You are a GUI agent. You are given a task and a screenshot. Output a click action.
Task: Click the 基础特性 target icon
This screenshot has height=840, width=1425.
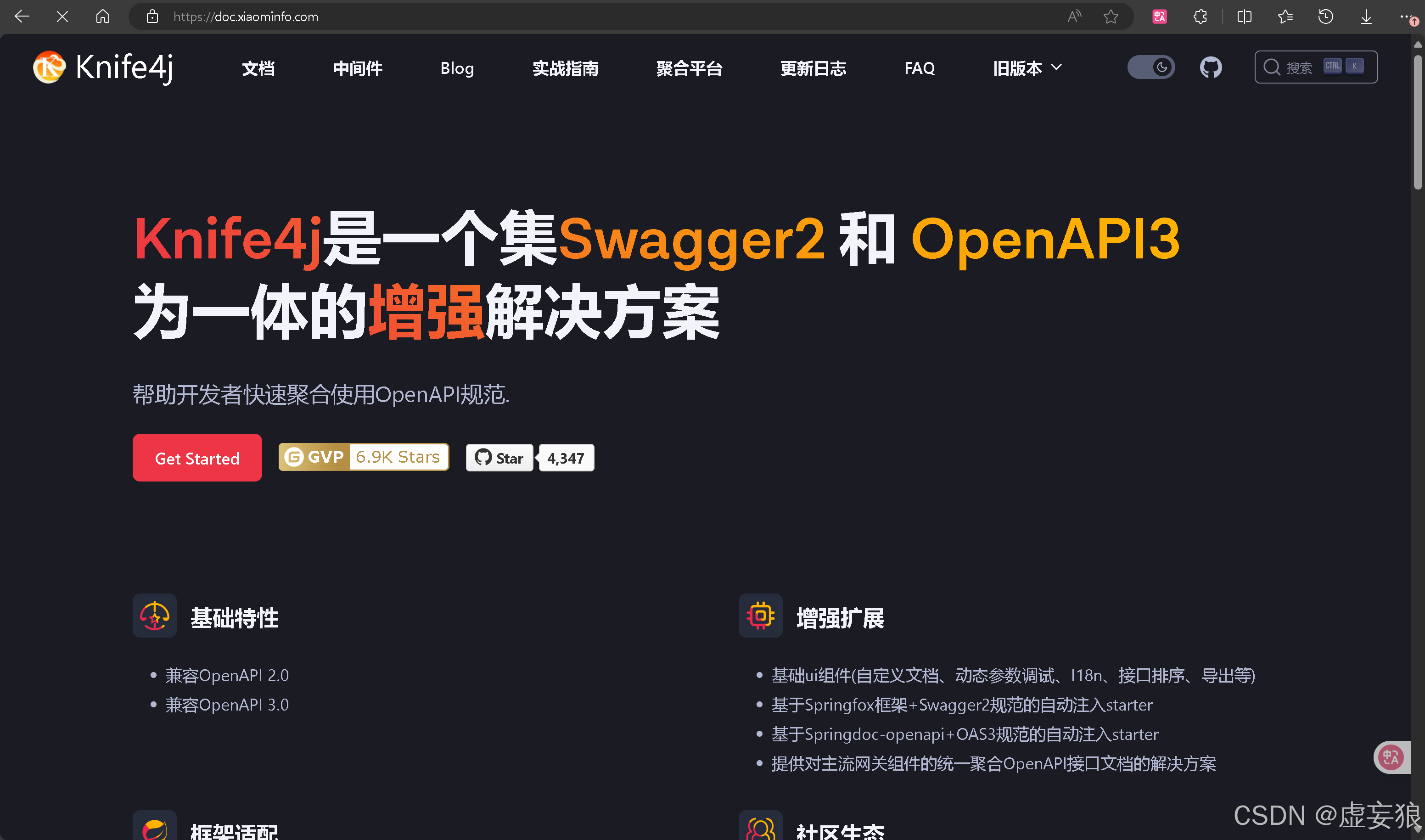[154, 616]
